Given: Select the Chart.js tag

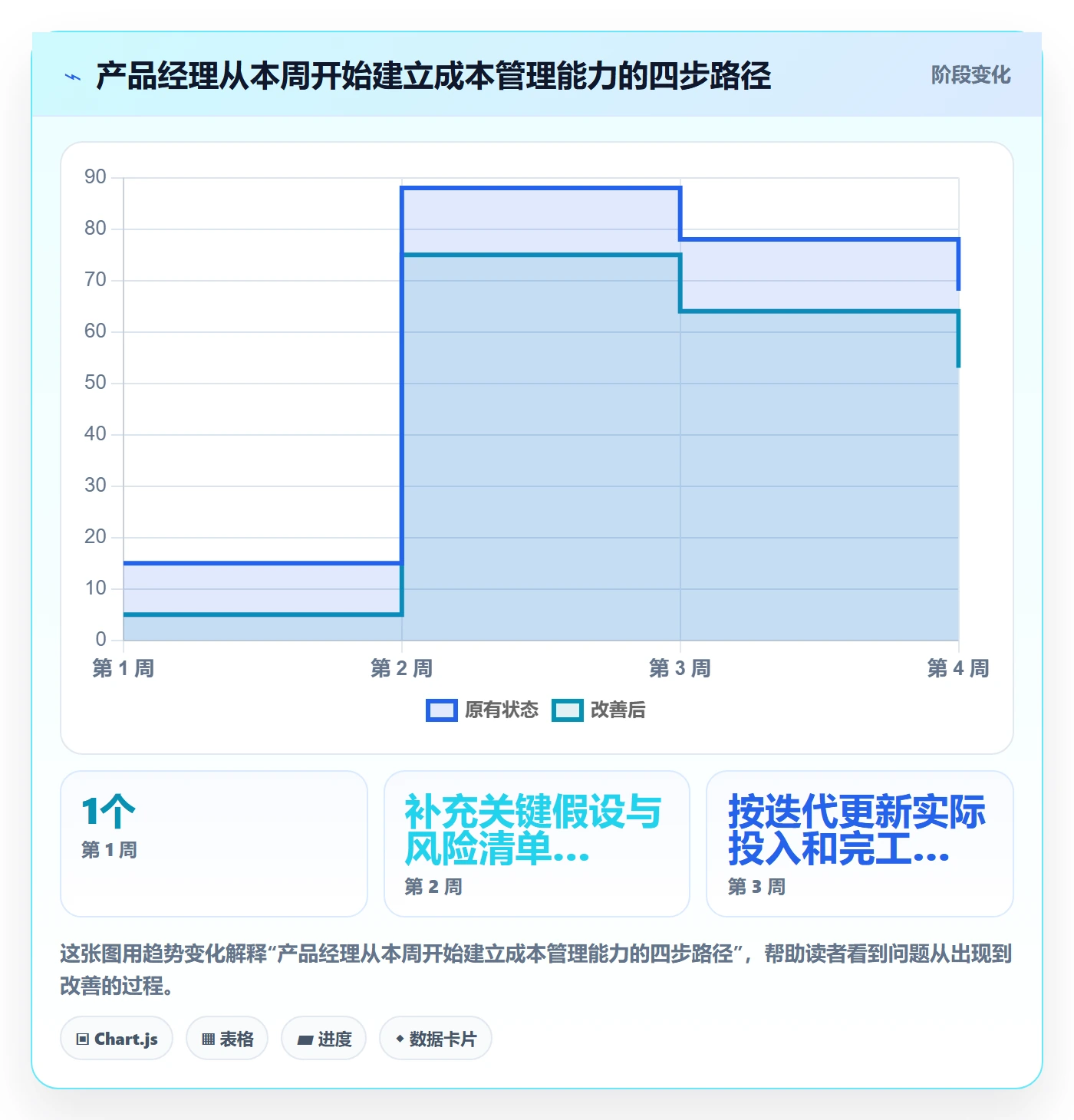Looking at the screenshot, I should pos(117,1039).
